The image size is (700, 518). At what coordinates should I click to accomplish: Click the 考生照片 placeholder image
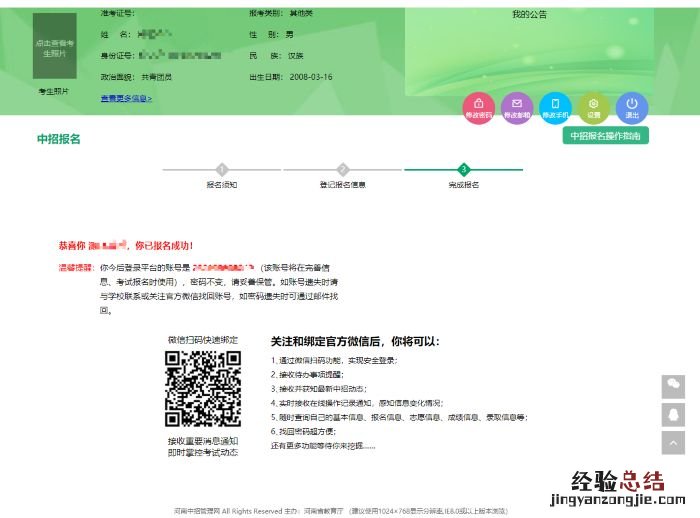[x=54, y=46]
